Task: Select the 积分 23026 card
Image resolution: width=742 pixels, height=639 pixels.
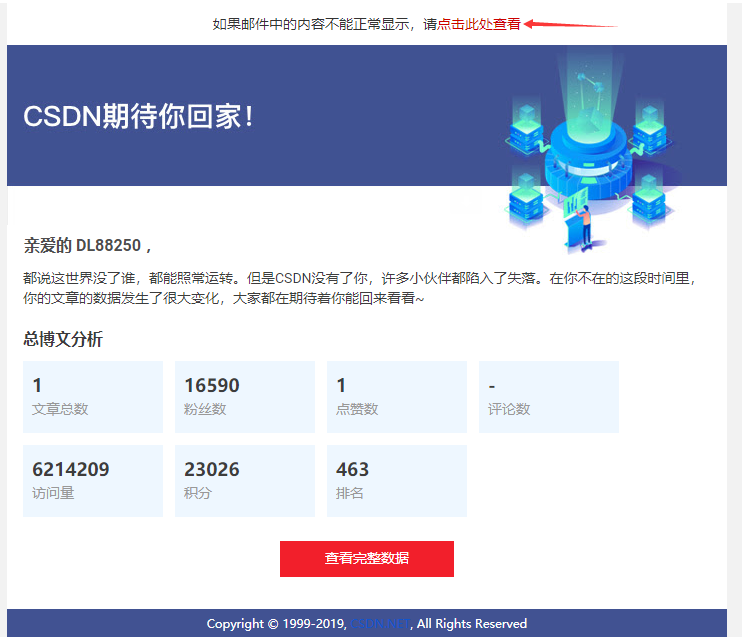Action: (x=245, y=480)
